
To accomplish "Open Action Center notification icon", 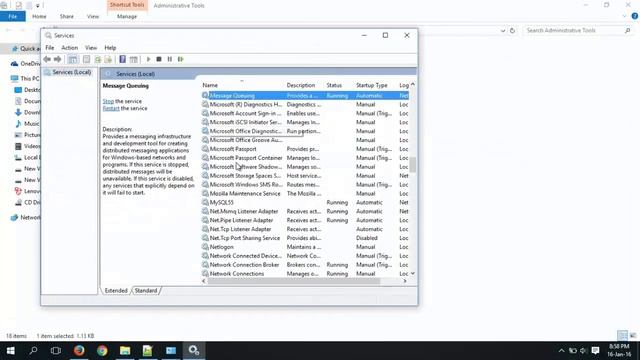I will coord(596,351).
